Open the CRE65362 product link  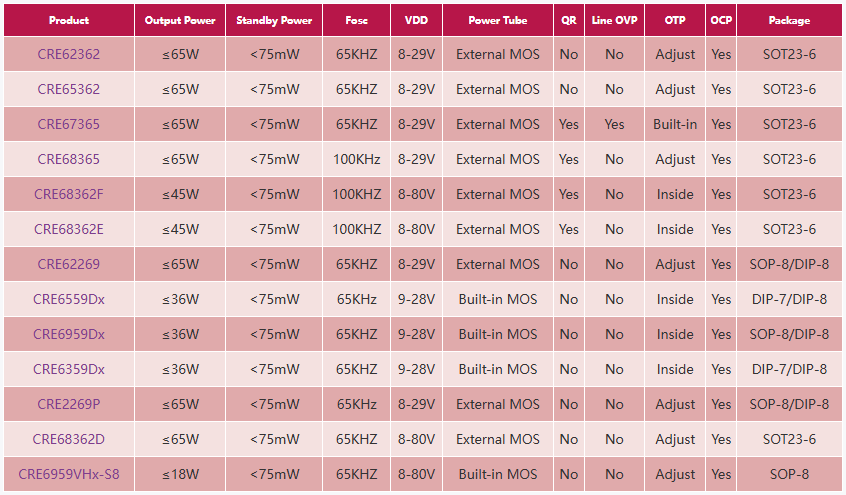69,89
